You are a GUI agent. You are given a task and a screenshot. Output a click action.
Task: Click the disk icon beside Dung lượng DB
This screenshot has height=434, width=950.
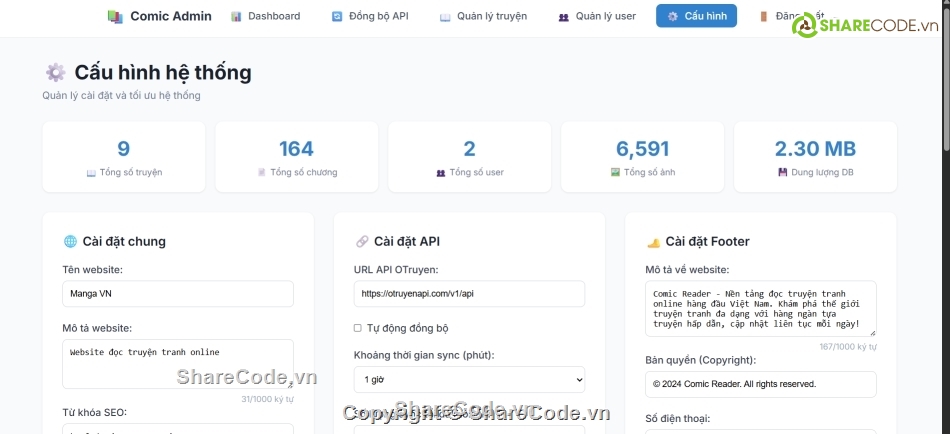pyautogui.click(x=783, y=173)
